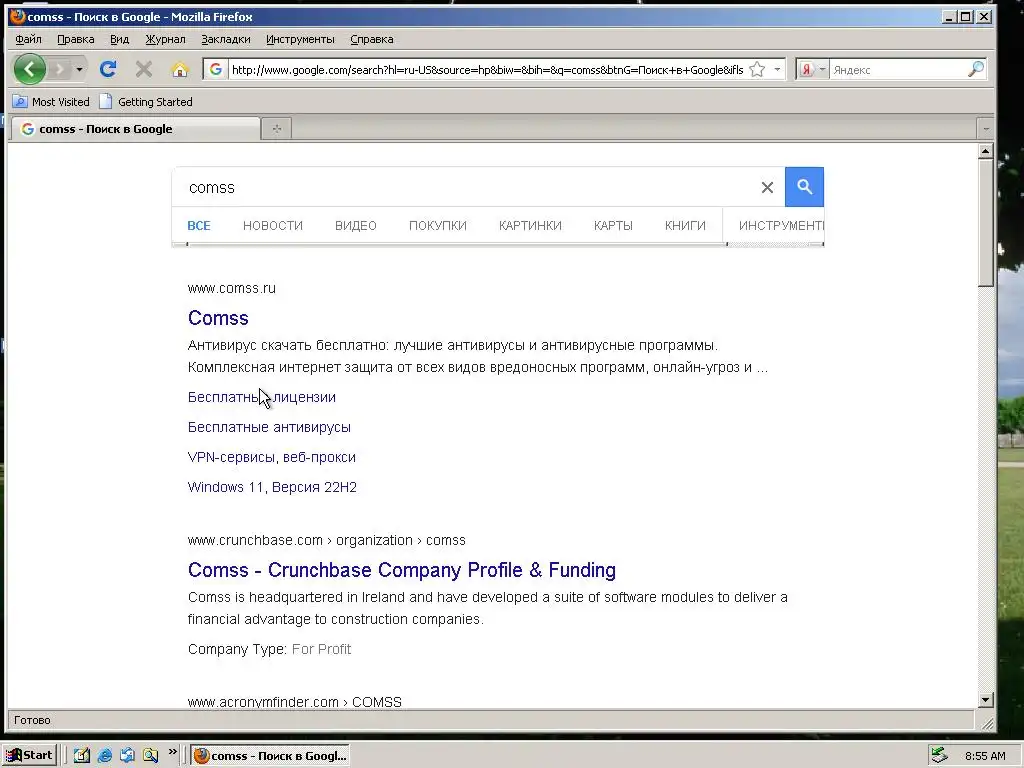Image resolution: width=1024 pixels, height=768 pixels.
Task: Switch to the ПОКУПКИ results tab
Action: pos(438,225)
